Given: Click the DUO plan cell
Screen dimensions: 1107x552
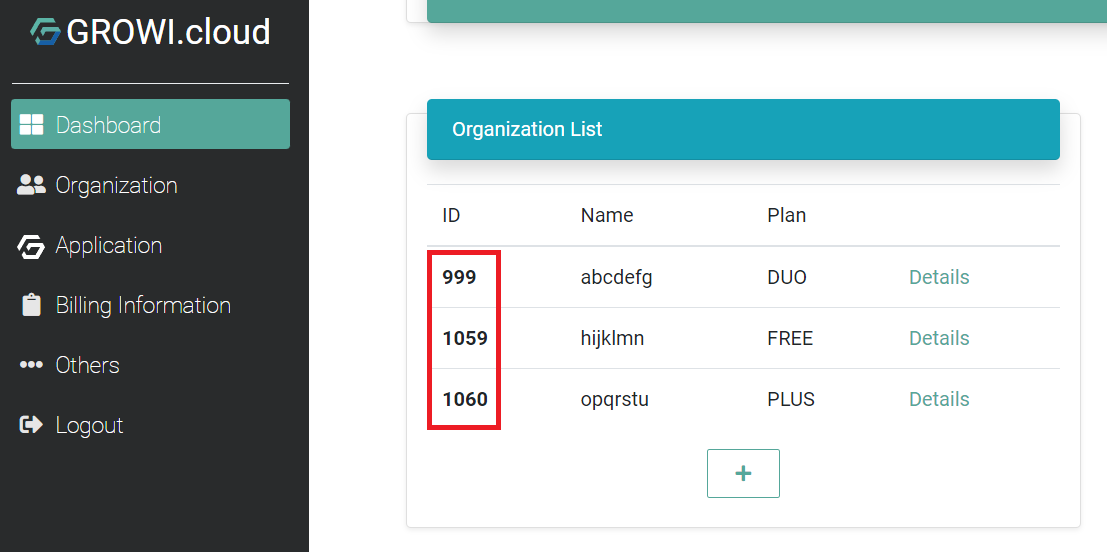Looking at the screenshot, I should pyautogui.click(x=786, y=277).
